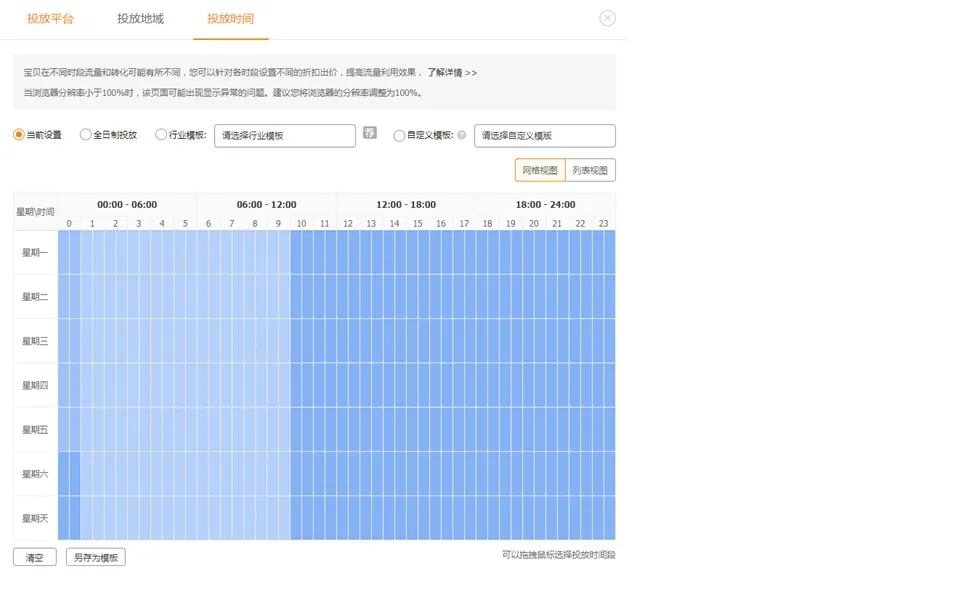The image size is (960, 594).
Task: Switch to 列表视图 list view
Action: coord(590,170)
